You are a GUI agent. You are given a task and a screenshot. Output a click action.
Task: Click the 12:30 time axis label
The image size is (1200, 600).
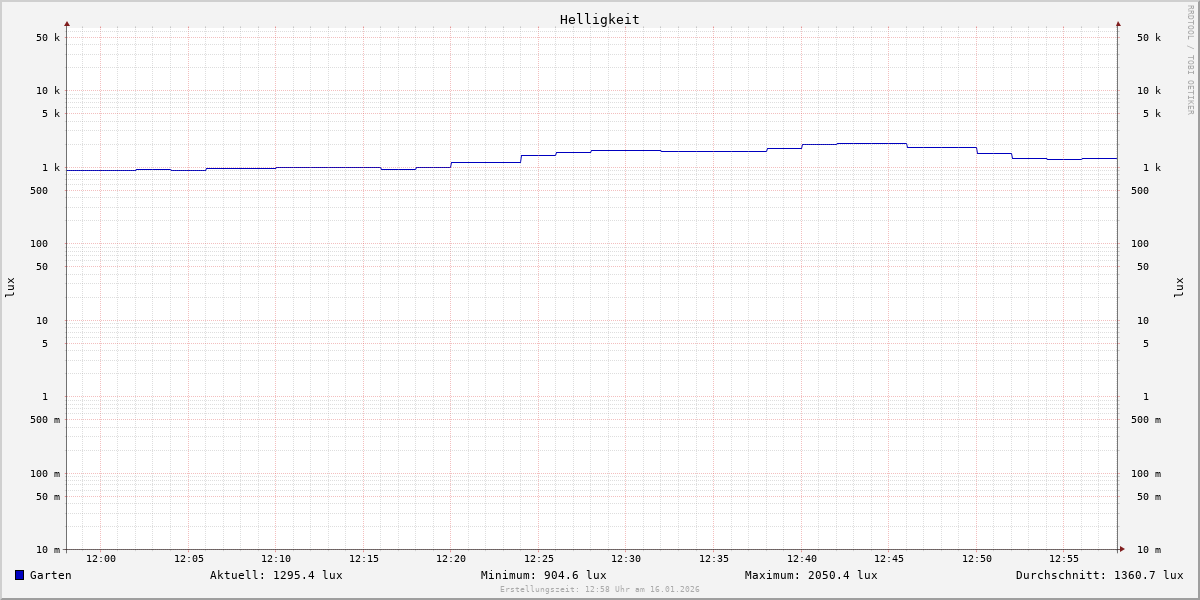click(x=626, y=559)
